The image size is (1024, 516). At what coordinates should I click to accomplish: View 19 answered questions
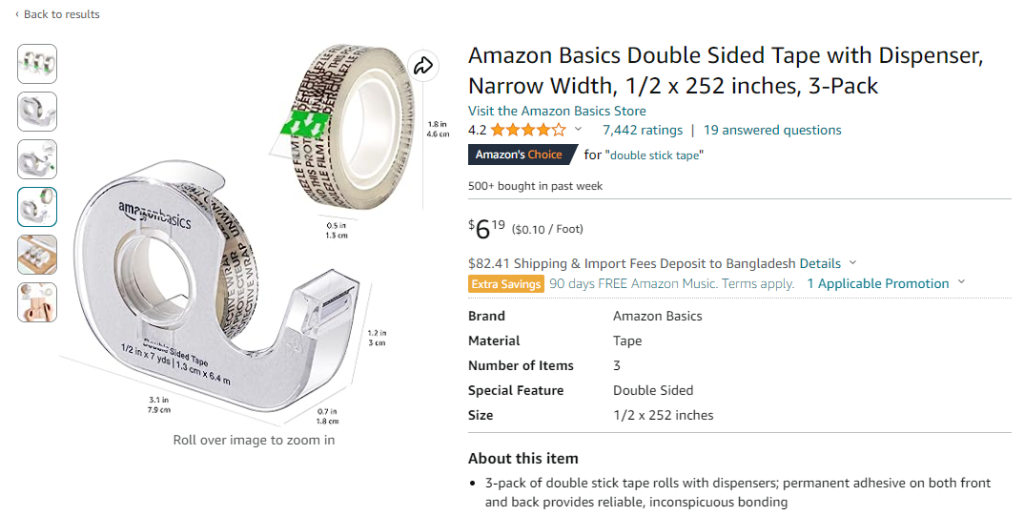click(772, 130)
